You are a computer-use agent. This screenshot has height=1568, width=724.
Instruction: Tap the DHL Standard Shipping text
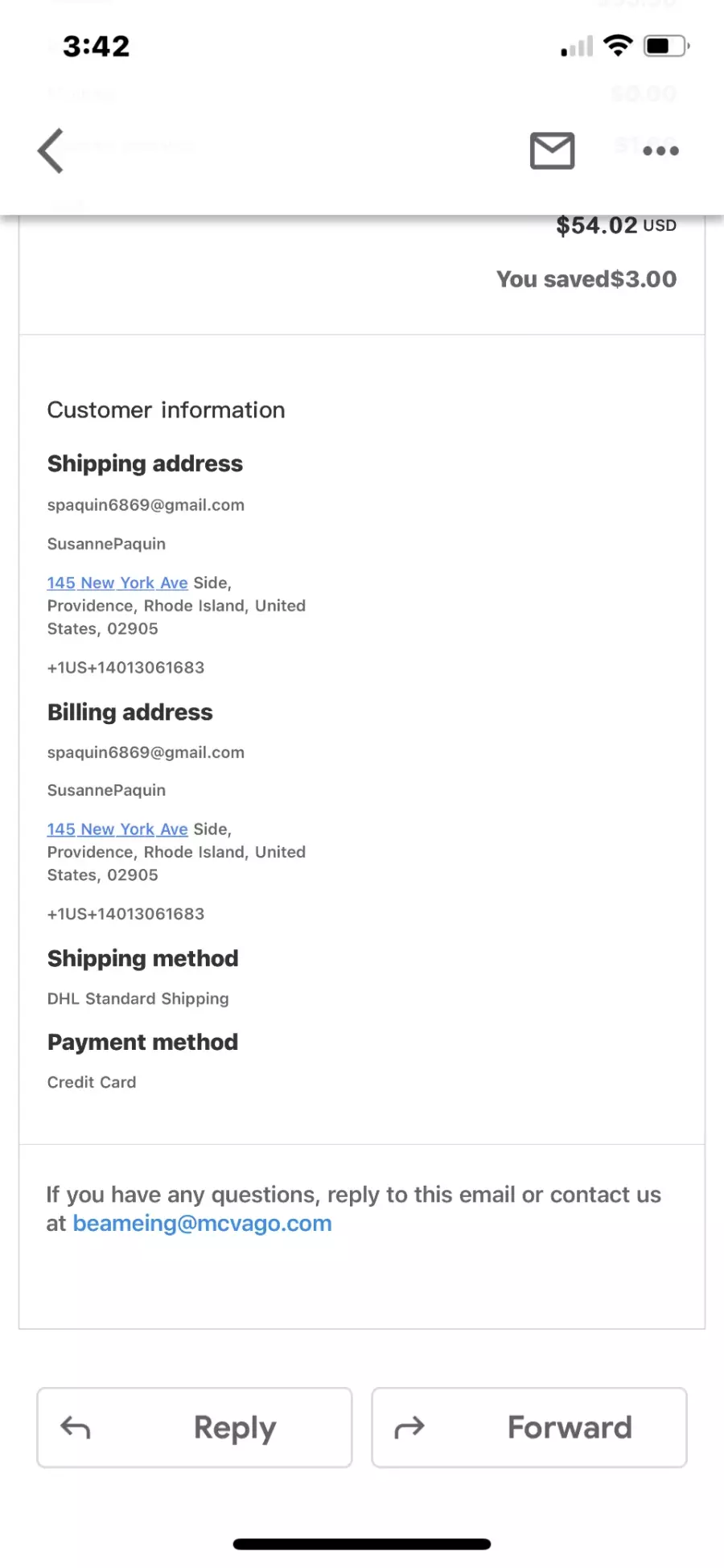(x=138, y=998)
